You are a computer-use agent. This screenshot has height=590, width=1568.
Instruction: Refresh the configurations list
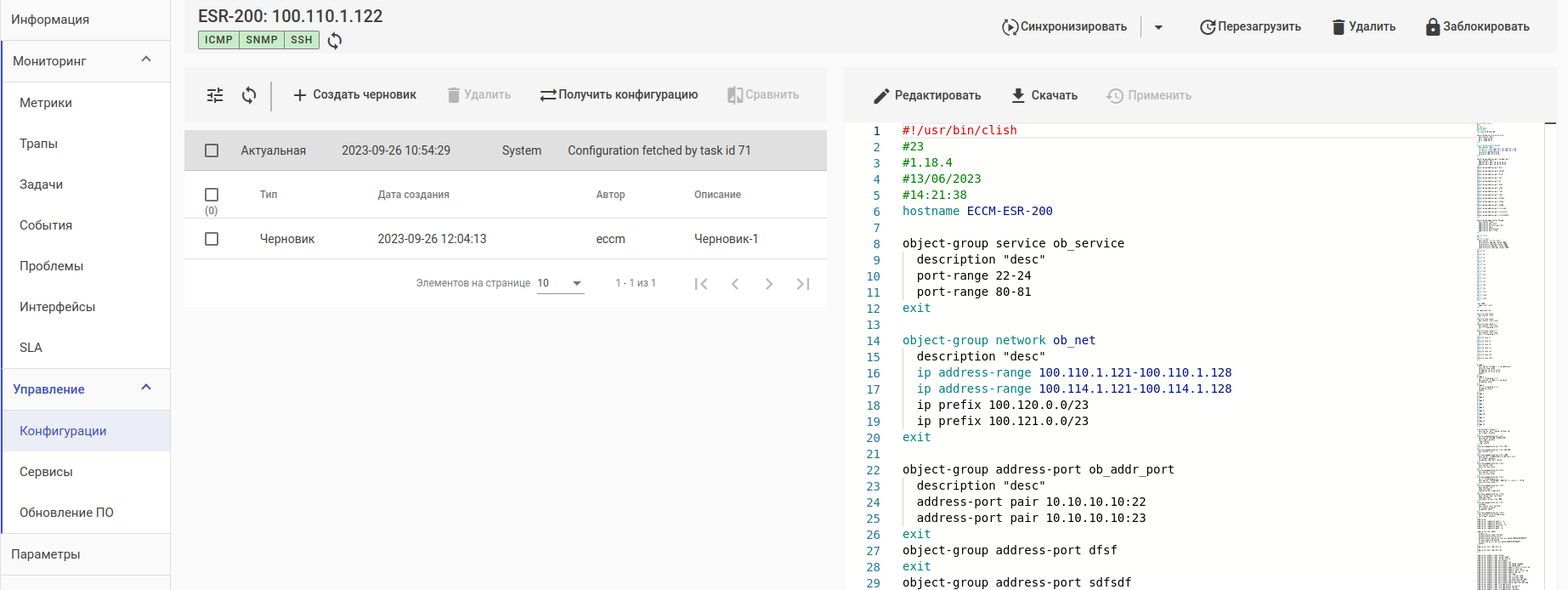tap(249, 95)
